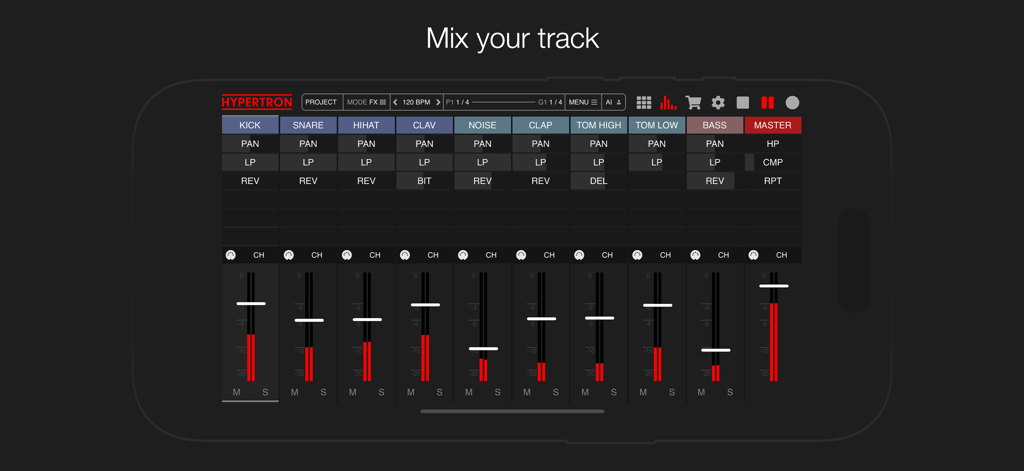Image resolution: width=1024 pixels, height=471 pixels.
Task: Mute the SNARE channel
Action: pos(295,392)
